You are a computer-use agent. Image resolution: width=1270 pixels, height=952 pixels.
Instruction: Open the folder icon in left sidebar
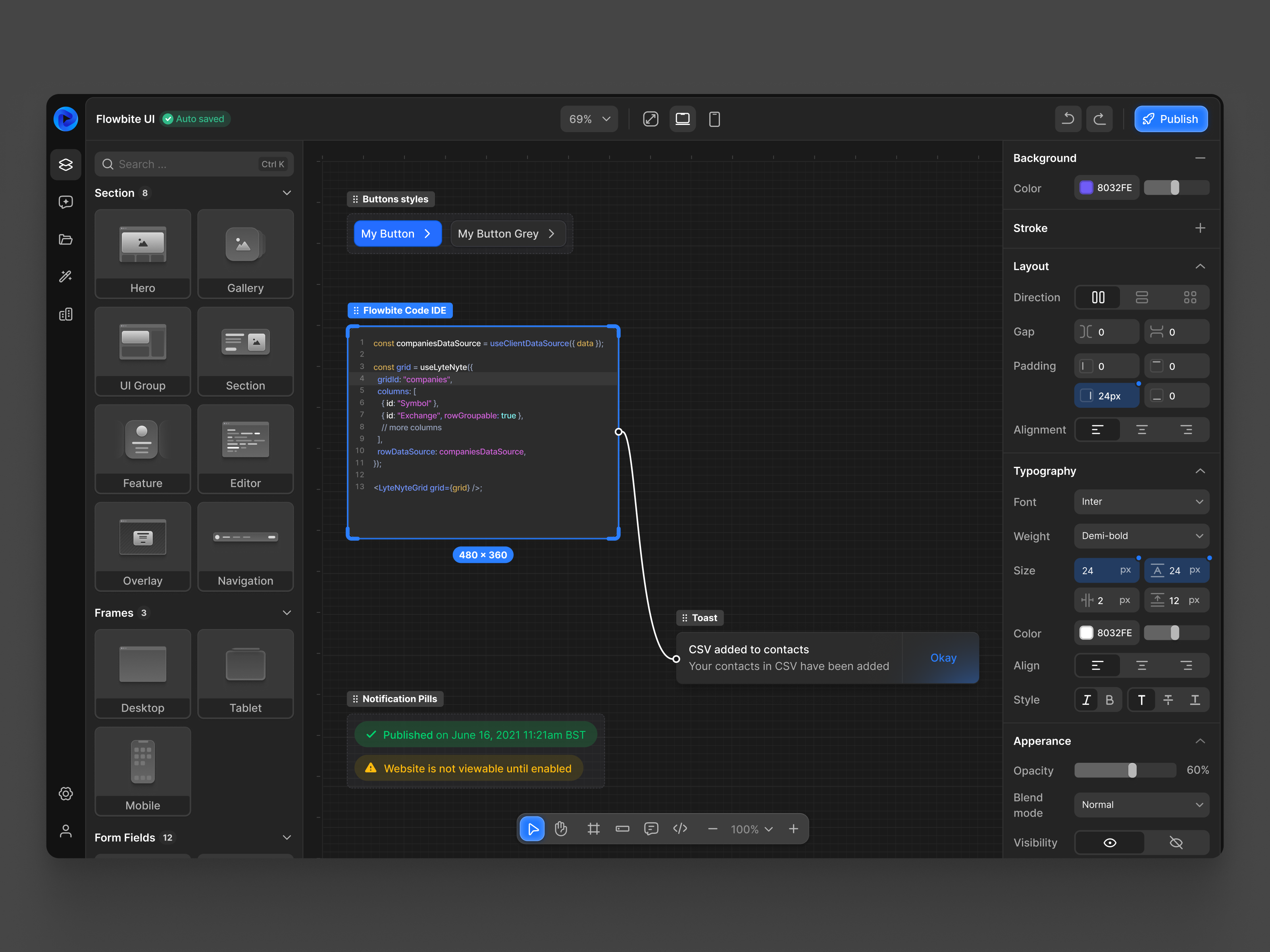(x=65, y=239)
